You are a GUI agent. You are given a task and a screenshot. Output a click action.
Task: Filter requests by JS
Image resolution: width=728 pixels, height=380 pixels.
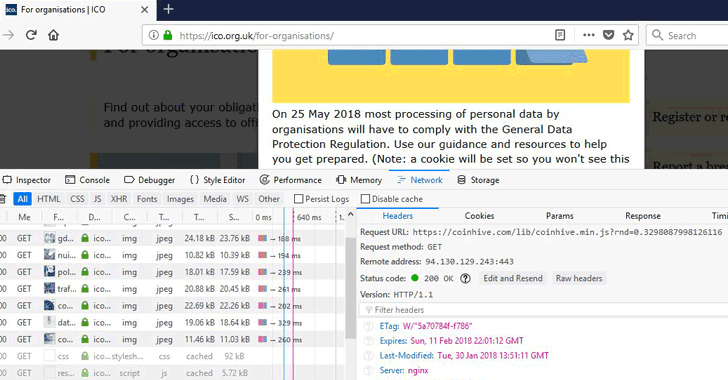[98, 199]
